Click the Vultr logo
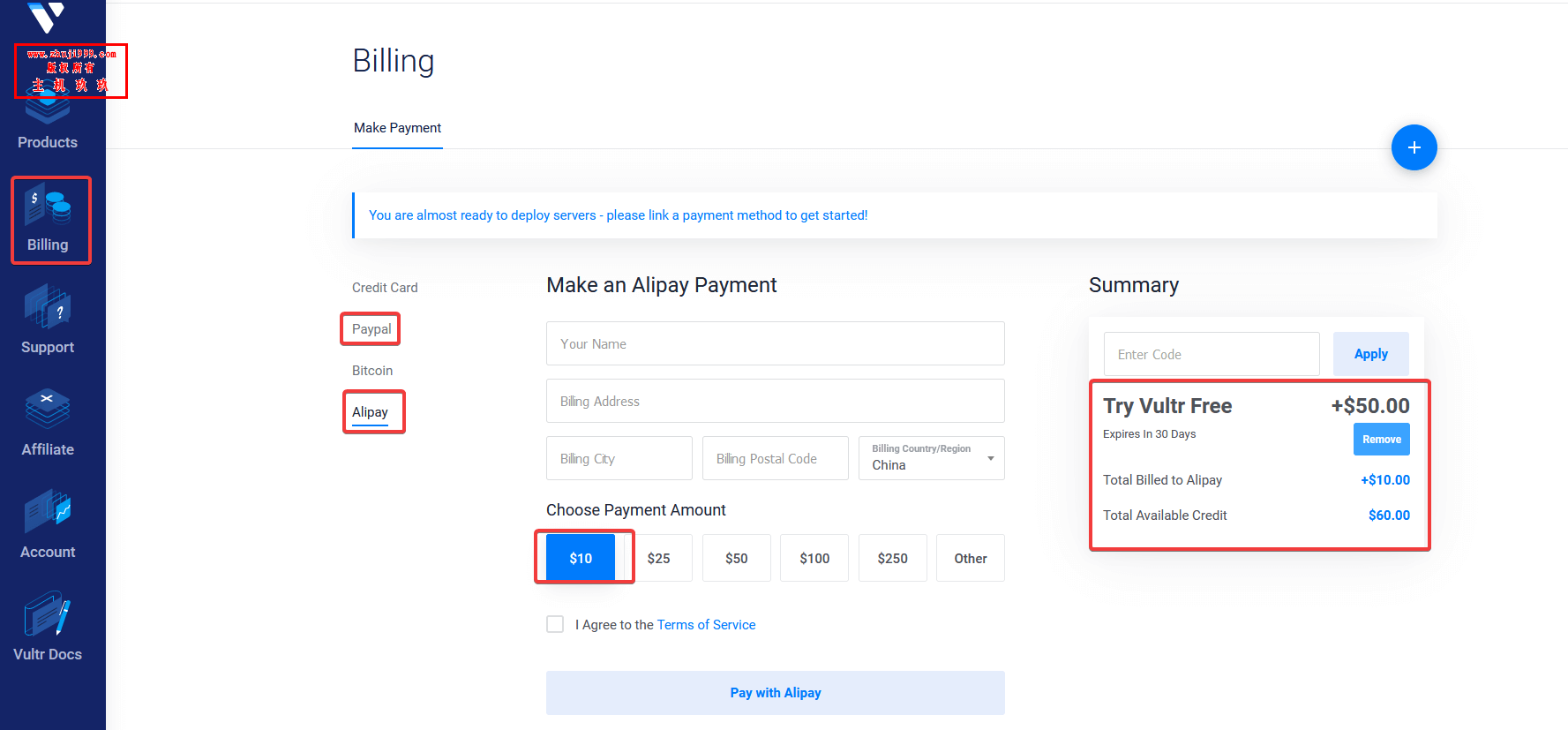 point(46,17)
